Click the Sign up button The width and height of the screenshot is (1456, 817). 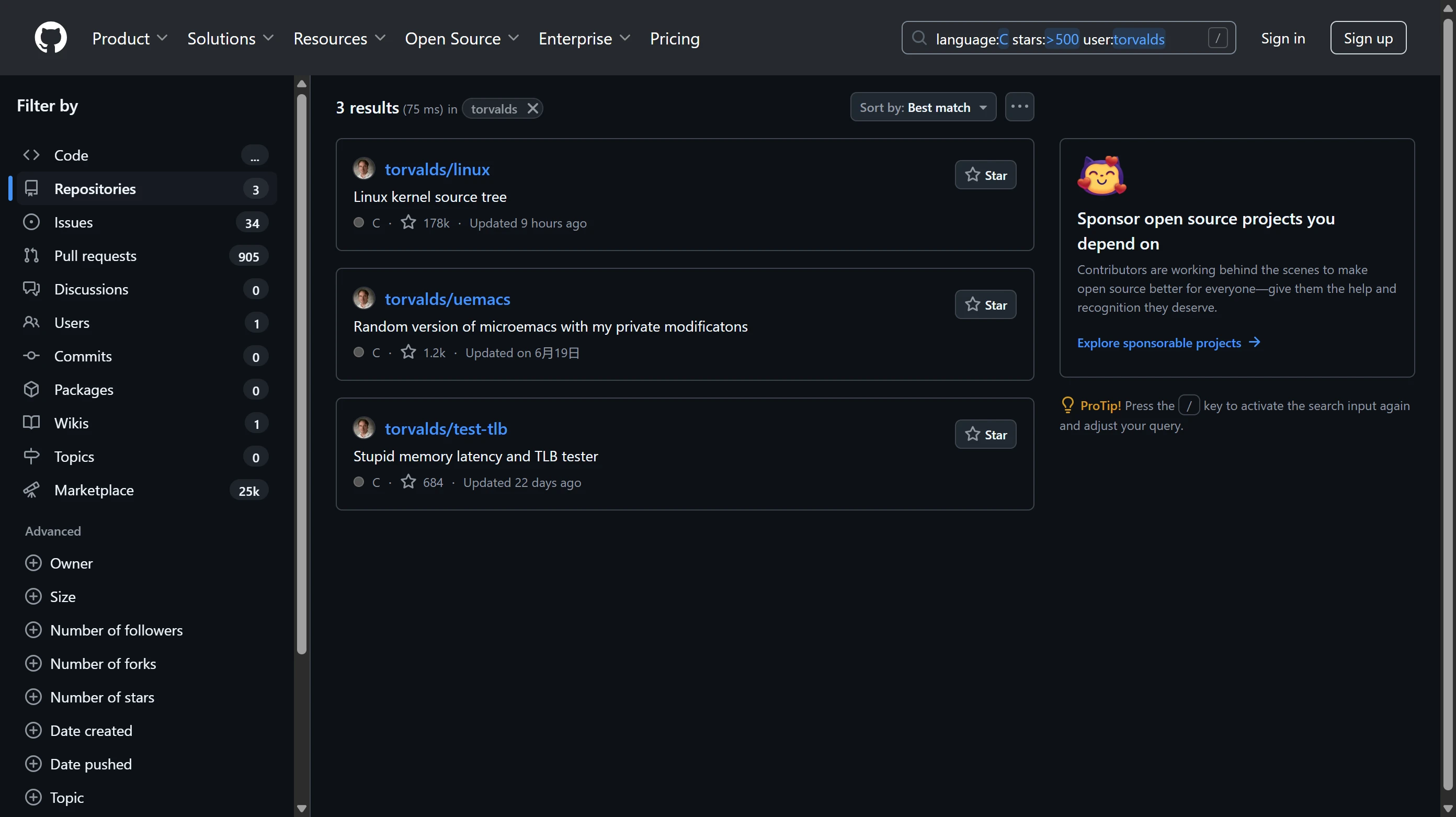point(1367,39)
